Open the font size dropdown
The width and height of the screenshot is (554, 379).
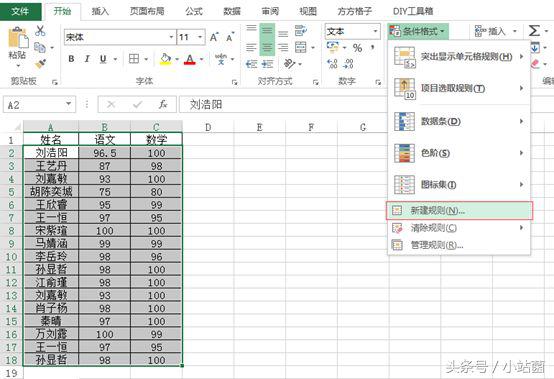pyautogui.click(x=200, y=37)
